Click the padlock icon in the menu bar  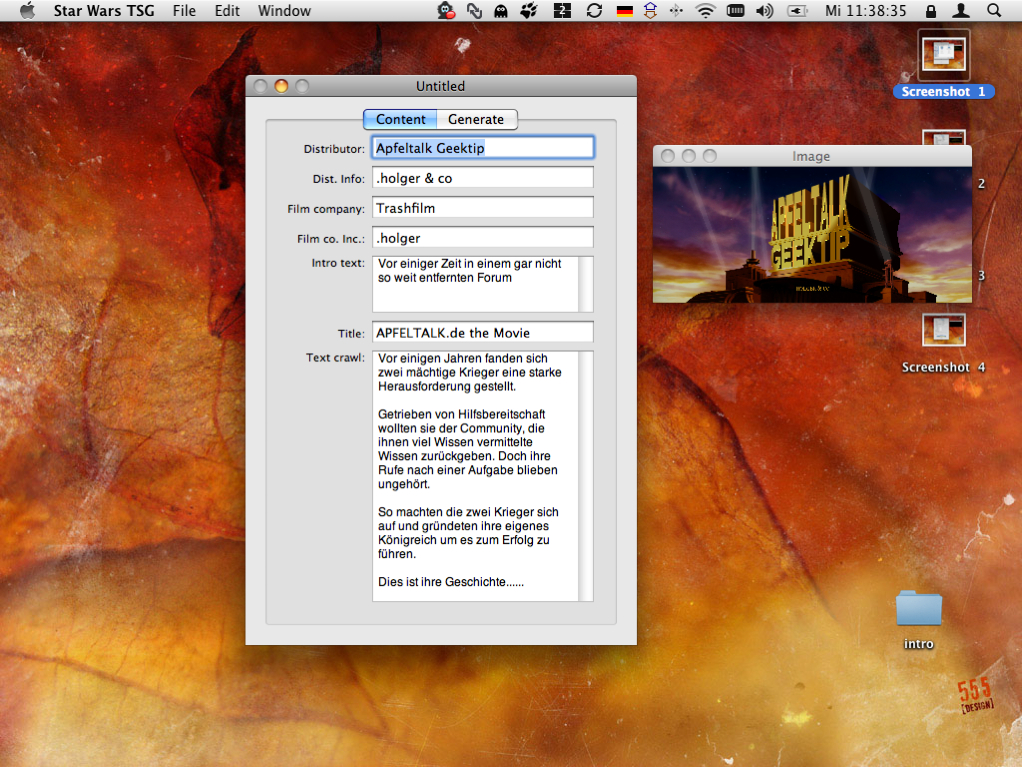[931, 10]
